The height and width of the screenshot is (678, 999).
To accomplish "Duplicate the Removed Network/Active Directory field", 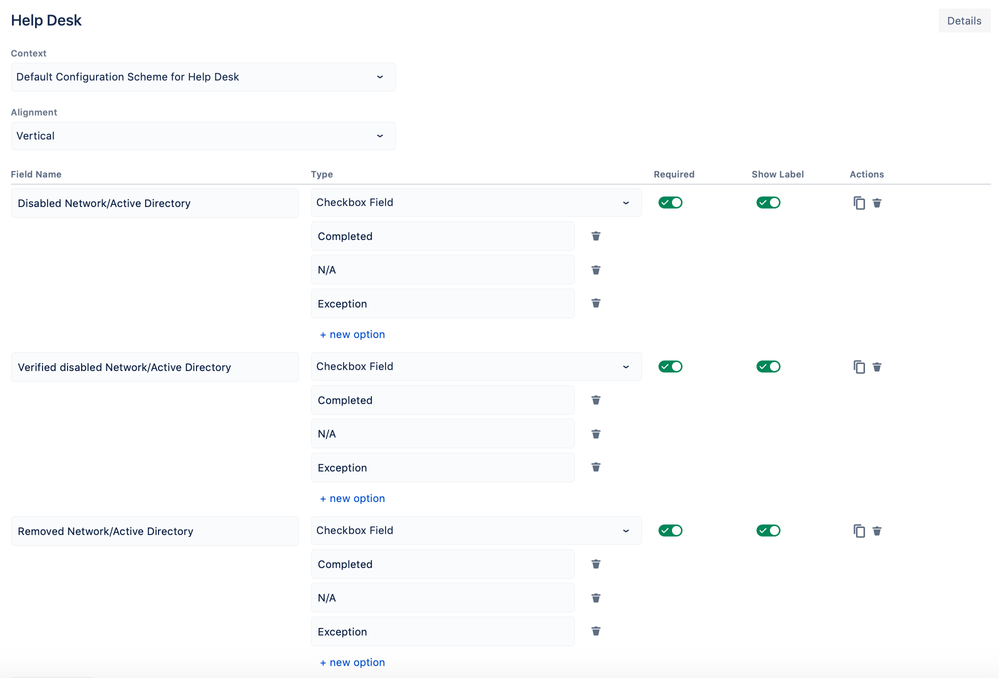I will 859,530.
